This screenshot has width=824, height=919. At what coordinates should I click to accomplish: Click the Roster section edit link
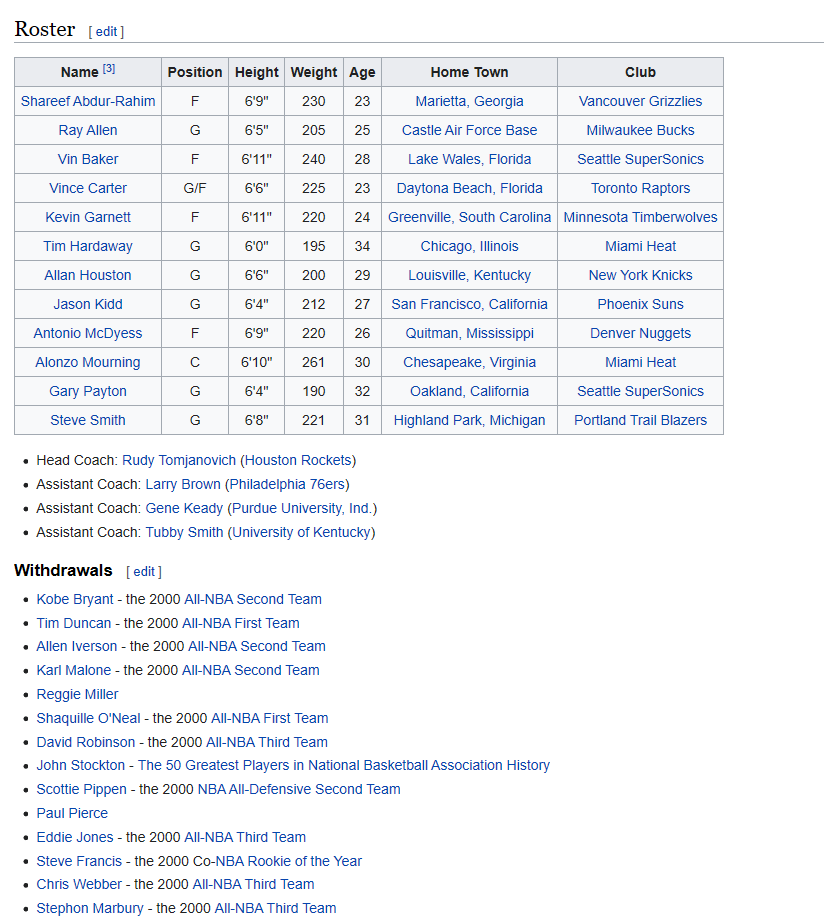click(106, 31)
